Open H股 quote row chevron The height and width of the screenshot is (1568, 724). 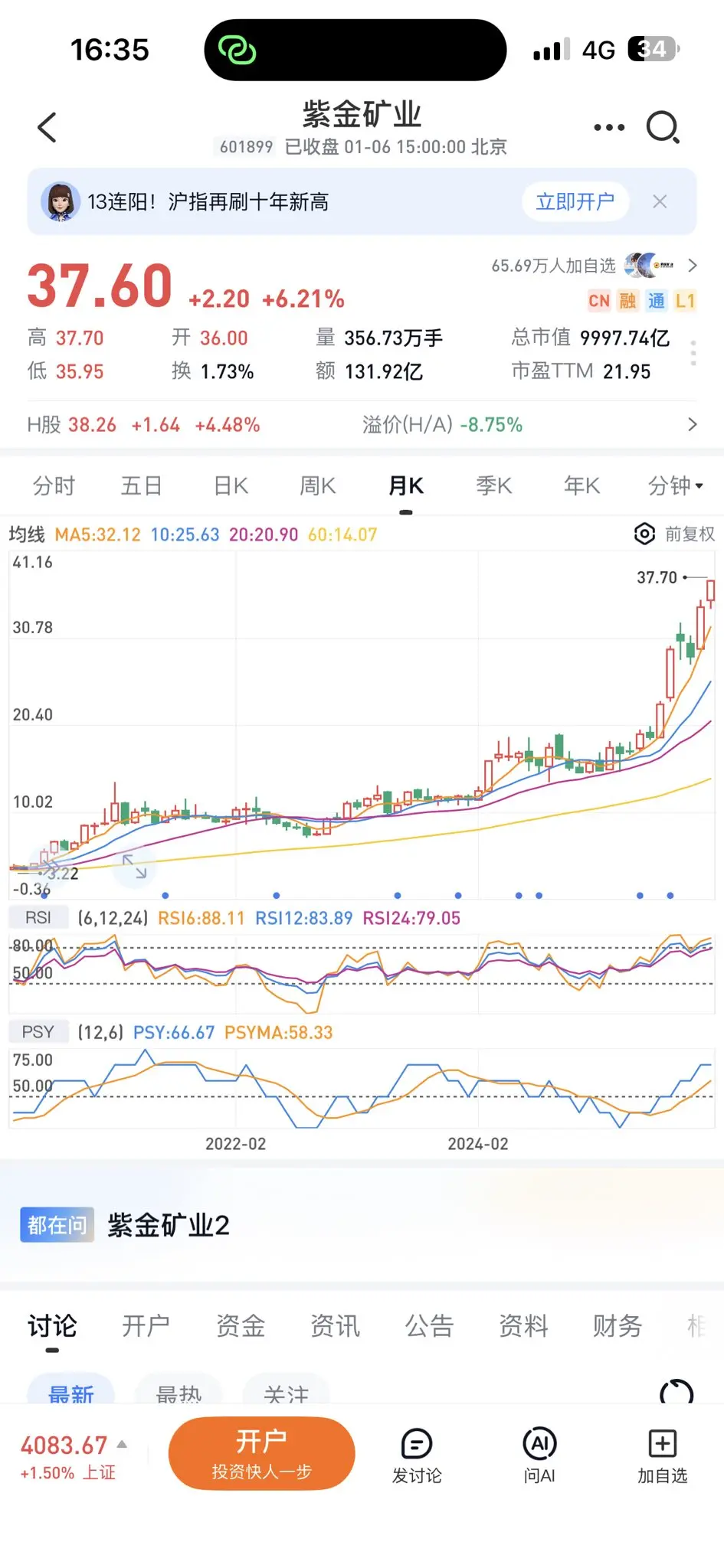pyautogui.click(x=693, y=424)
